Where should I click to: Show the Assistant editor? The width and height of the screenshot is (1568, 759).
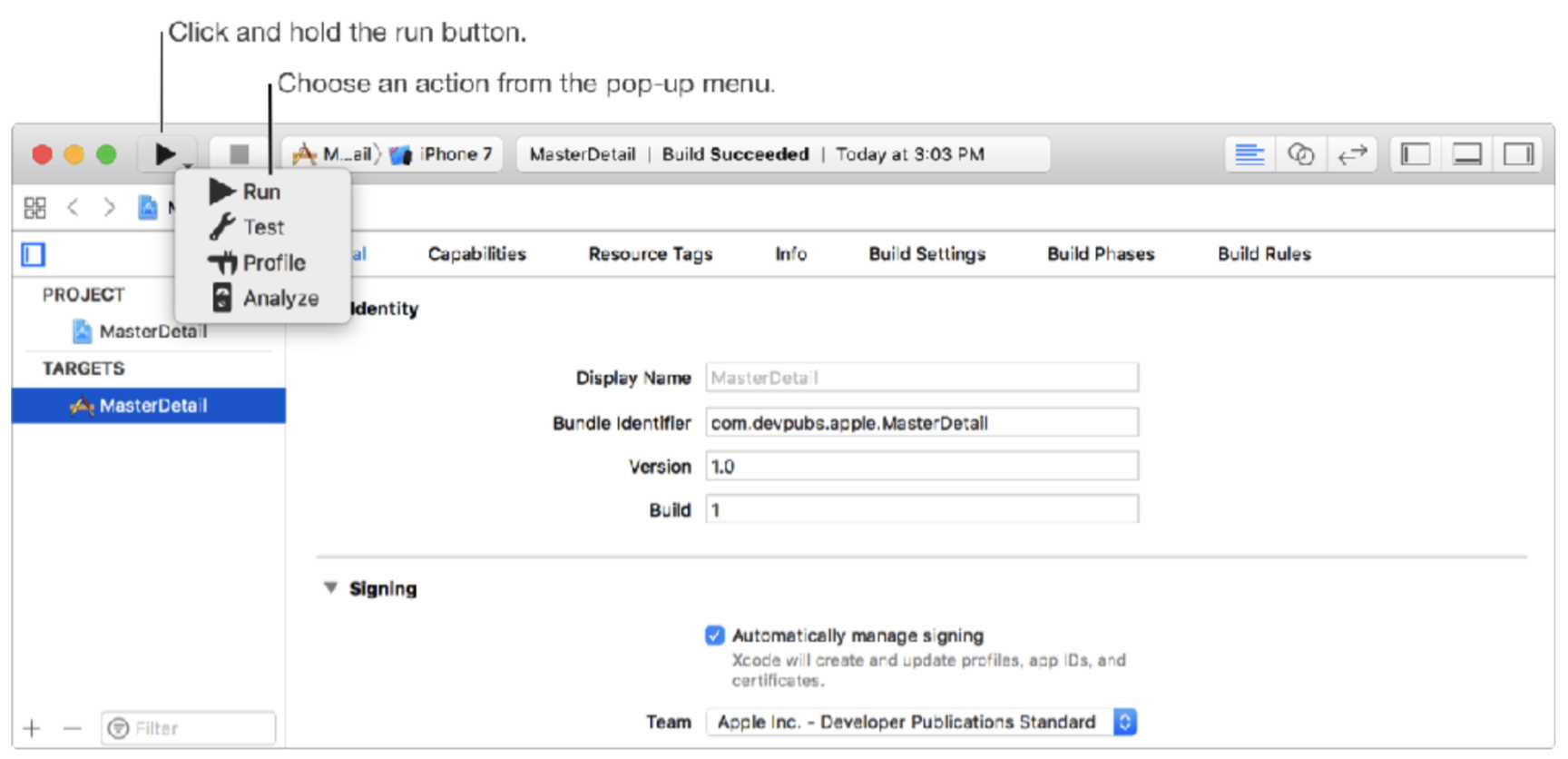1300,154
